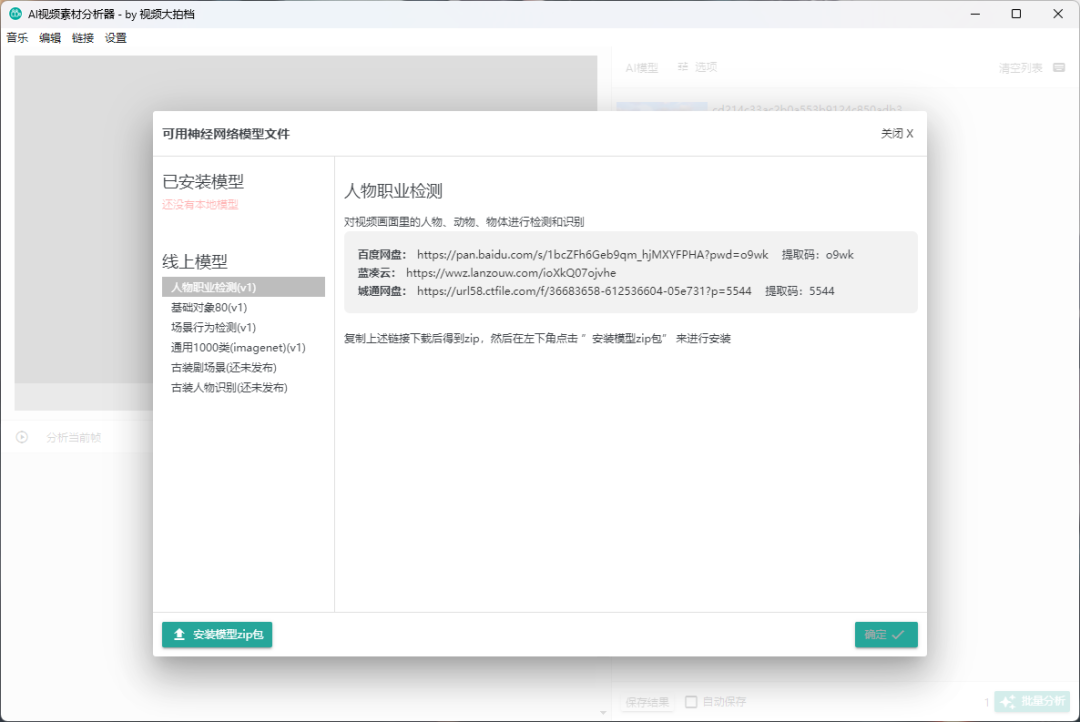Select 通用1000类(imagenet)(v1) model
The height and width of the screenshot is (722, 1080).
238,348
